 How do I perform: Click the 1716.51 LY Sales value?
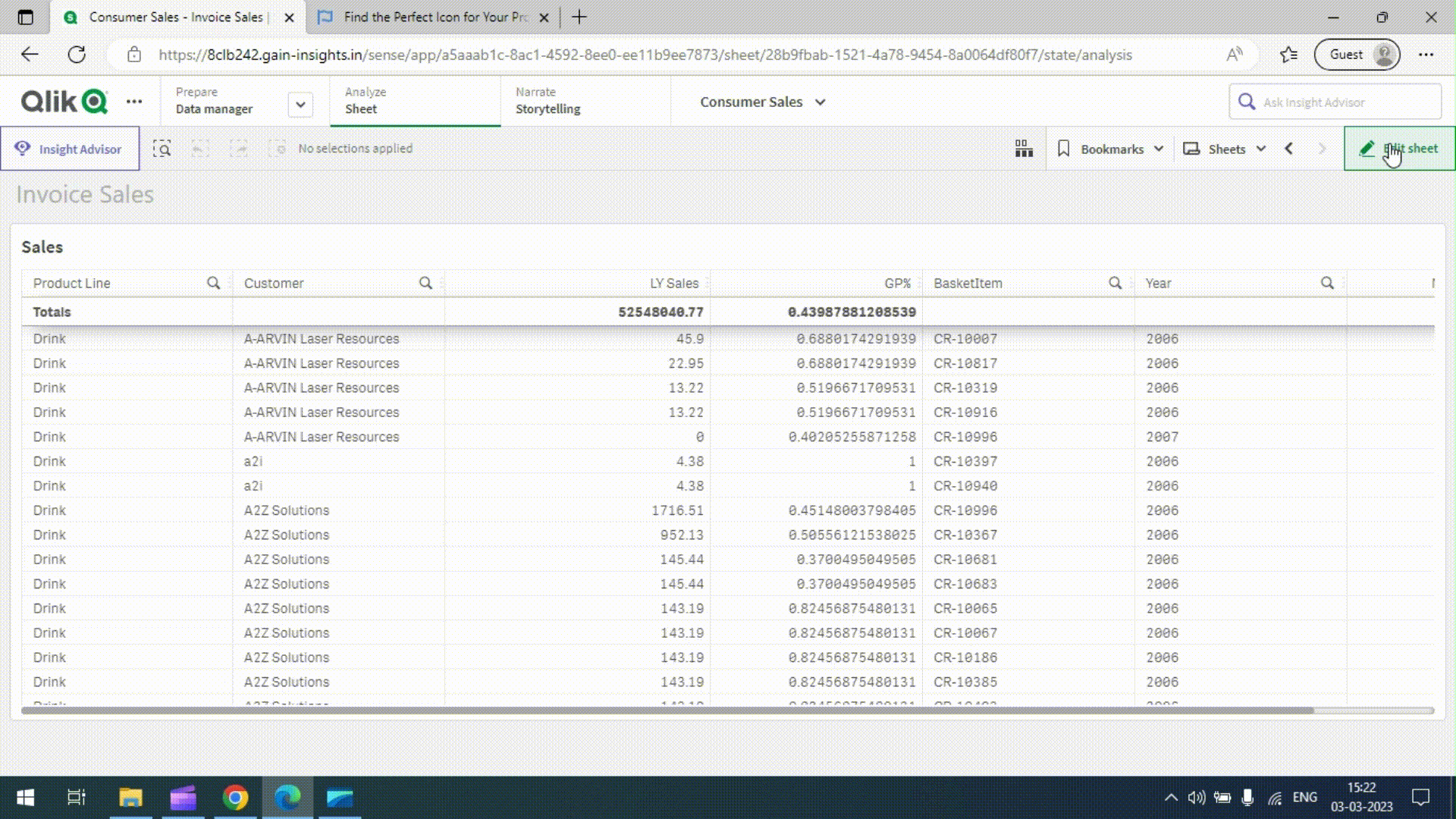pos(677,510)
